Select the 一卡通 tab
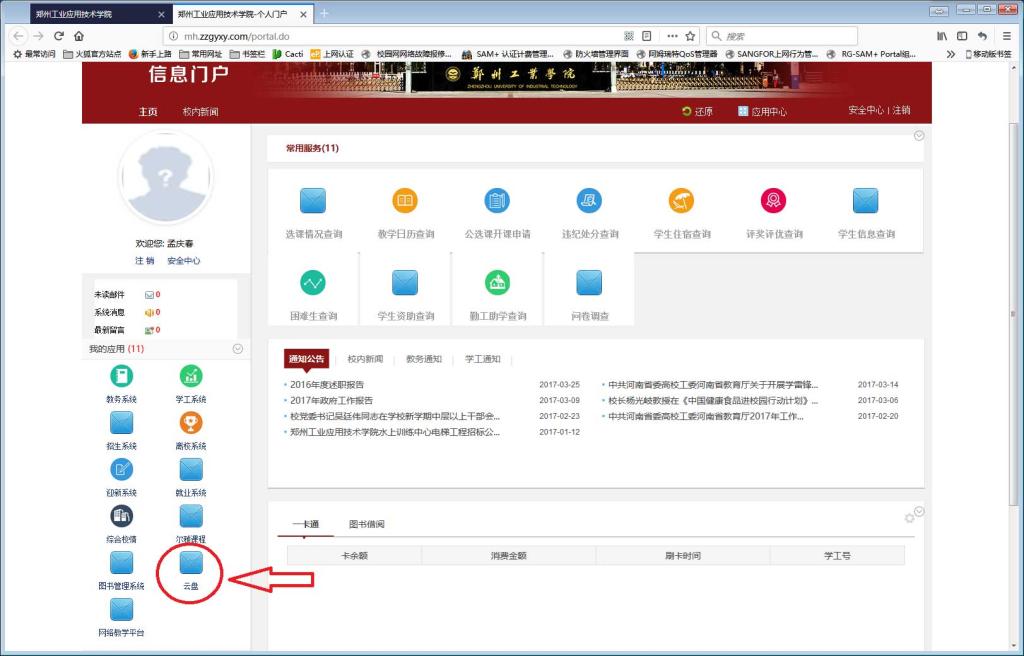The width and height of the screenshot is (1024, 656). 306,524
